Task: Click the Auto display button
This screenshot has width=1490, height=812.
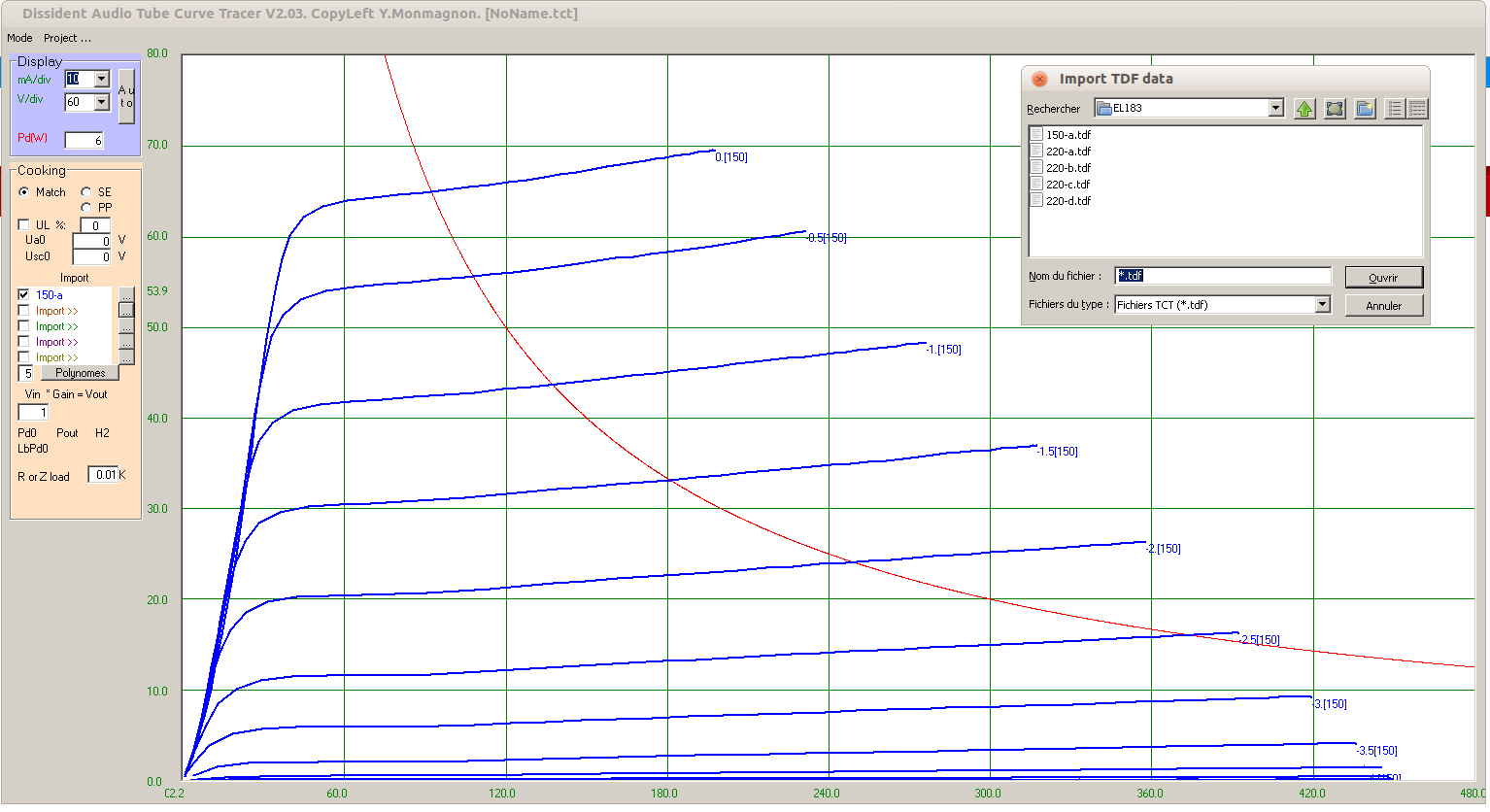Action: coord(126,96)
